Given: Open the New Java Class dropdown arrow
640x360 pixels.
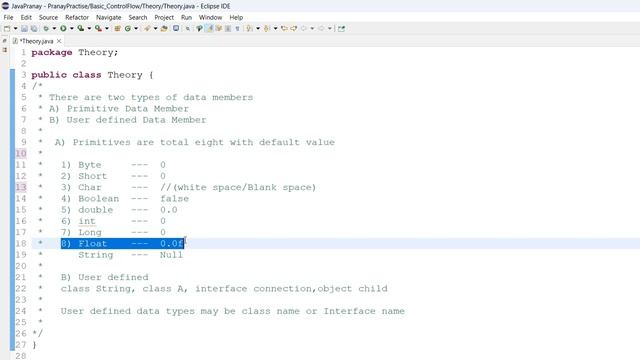Looking at the screenshot, I should (x=136, y=29).
